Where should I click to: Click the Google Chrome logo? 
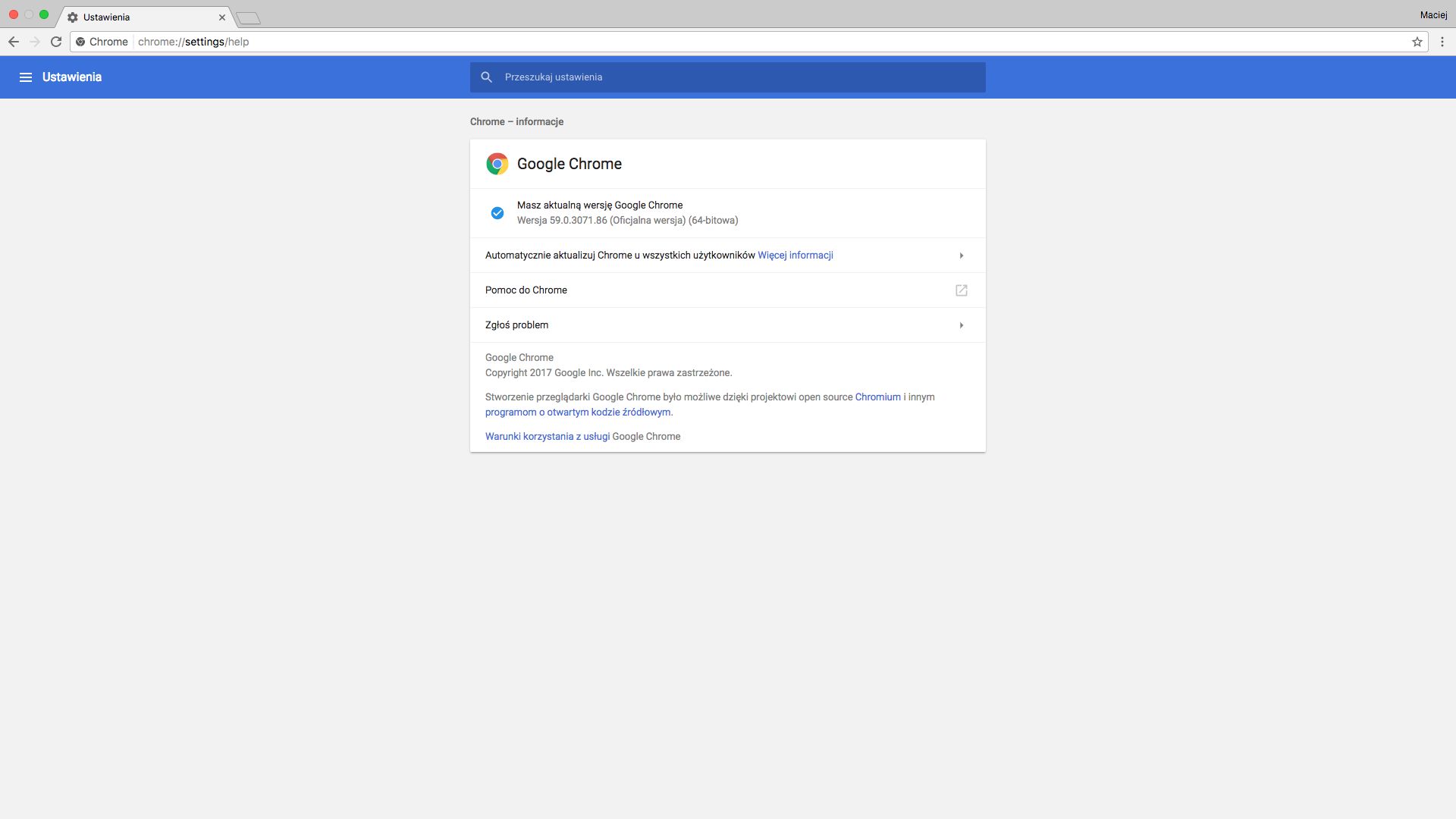(x=497, y=164)
